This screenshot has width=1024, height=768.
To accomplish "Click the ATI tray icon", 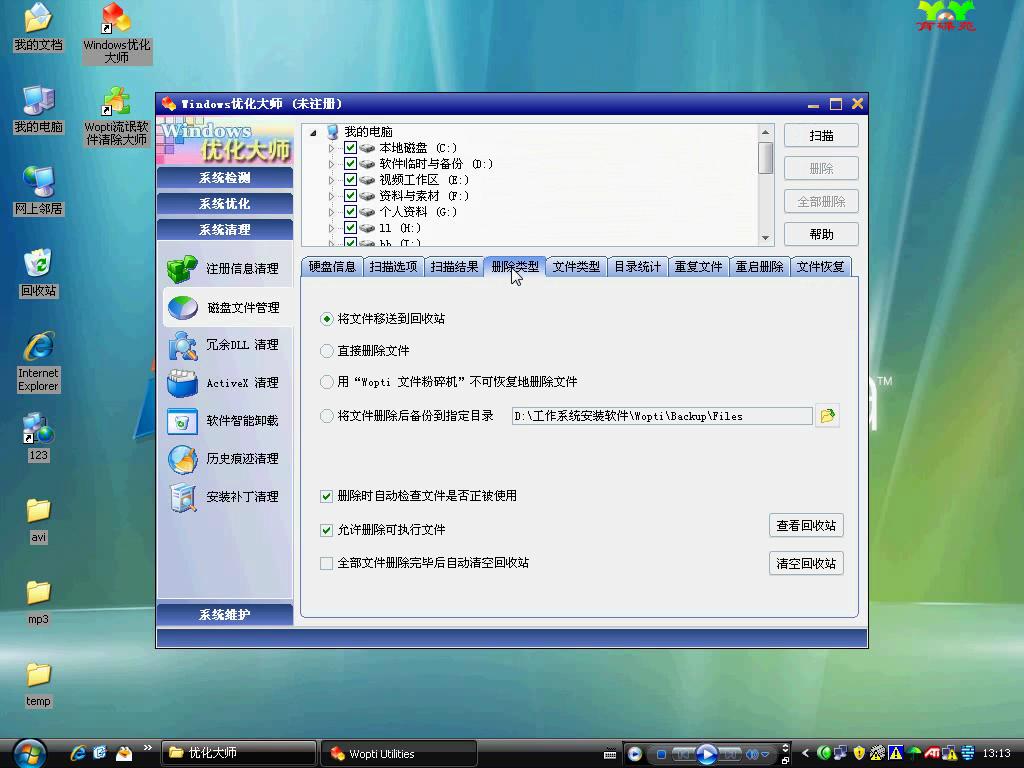I will click(931, 754).
